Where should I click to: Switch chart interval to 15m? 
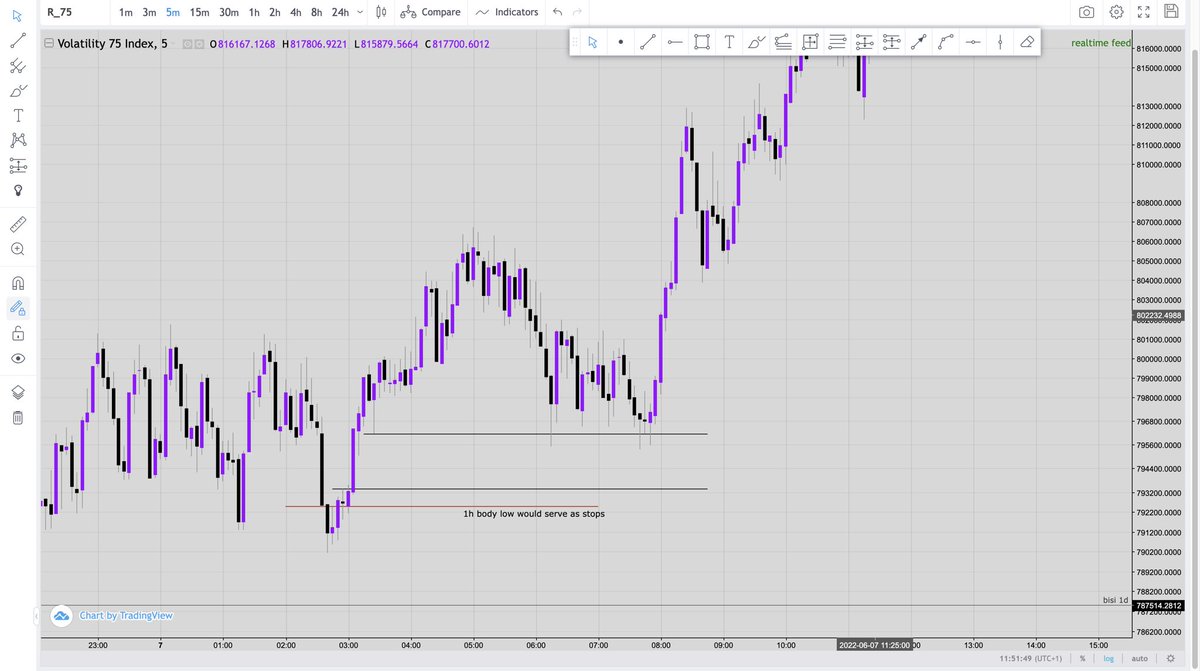[x=198, y=12]
